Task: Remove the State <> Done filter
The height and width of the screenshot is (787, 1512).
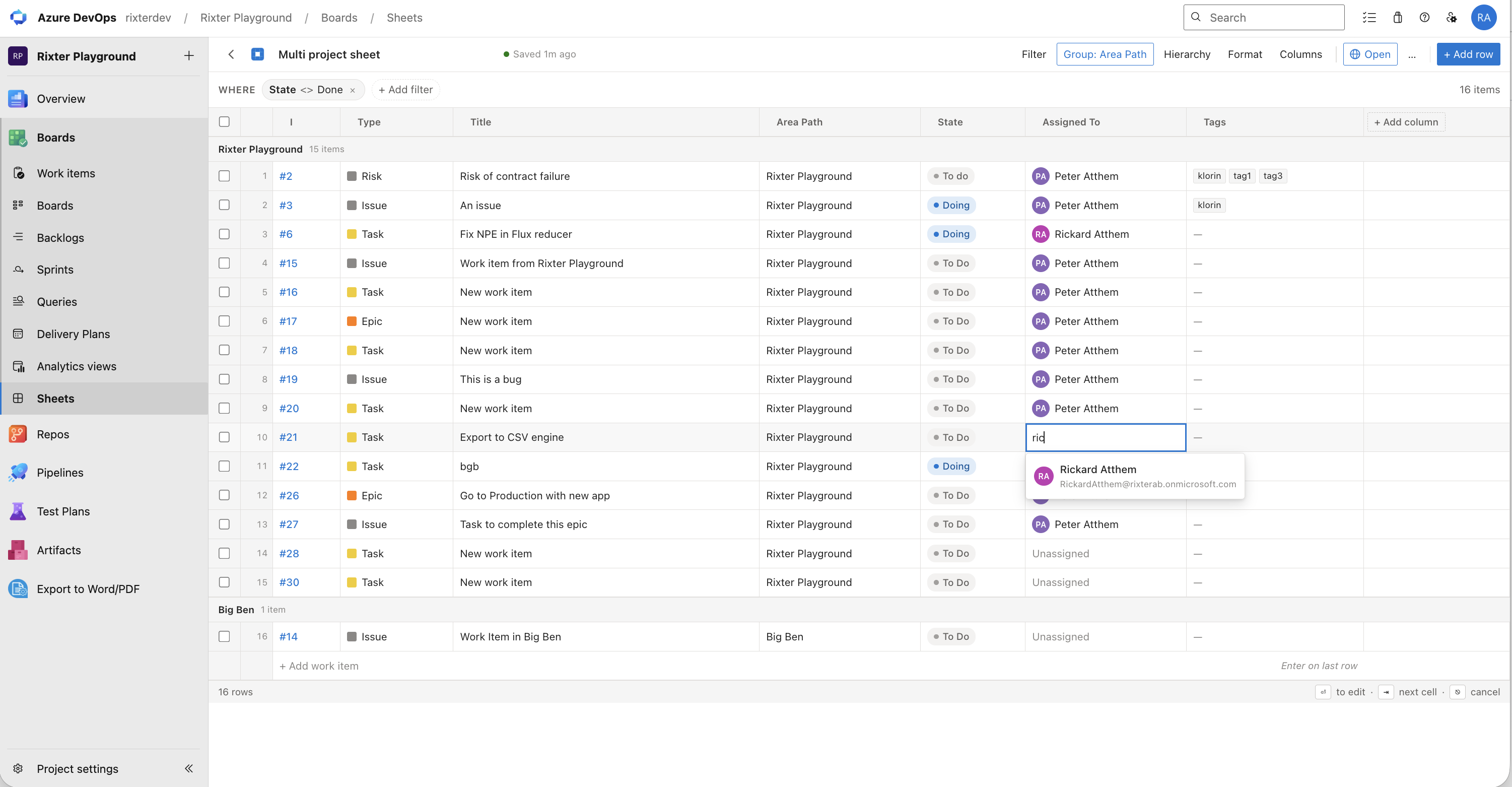Action: pos(352,91)
